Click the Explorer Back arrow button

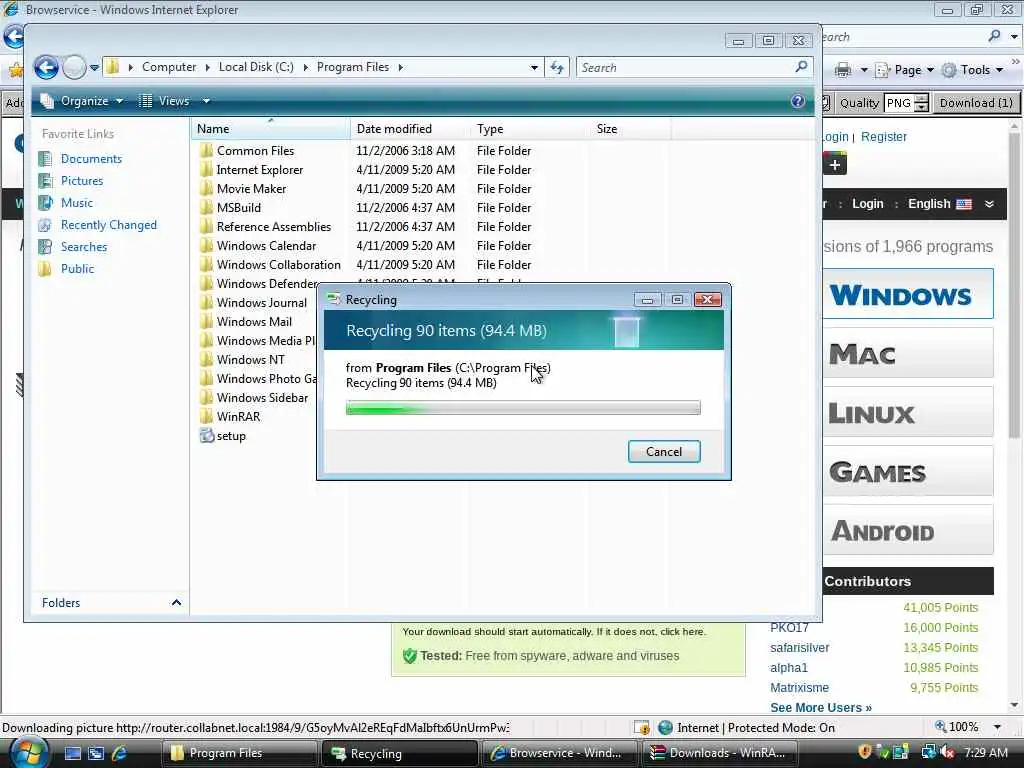tap(46, 67)
